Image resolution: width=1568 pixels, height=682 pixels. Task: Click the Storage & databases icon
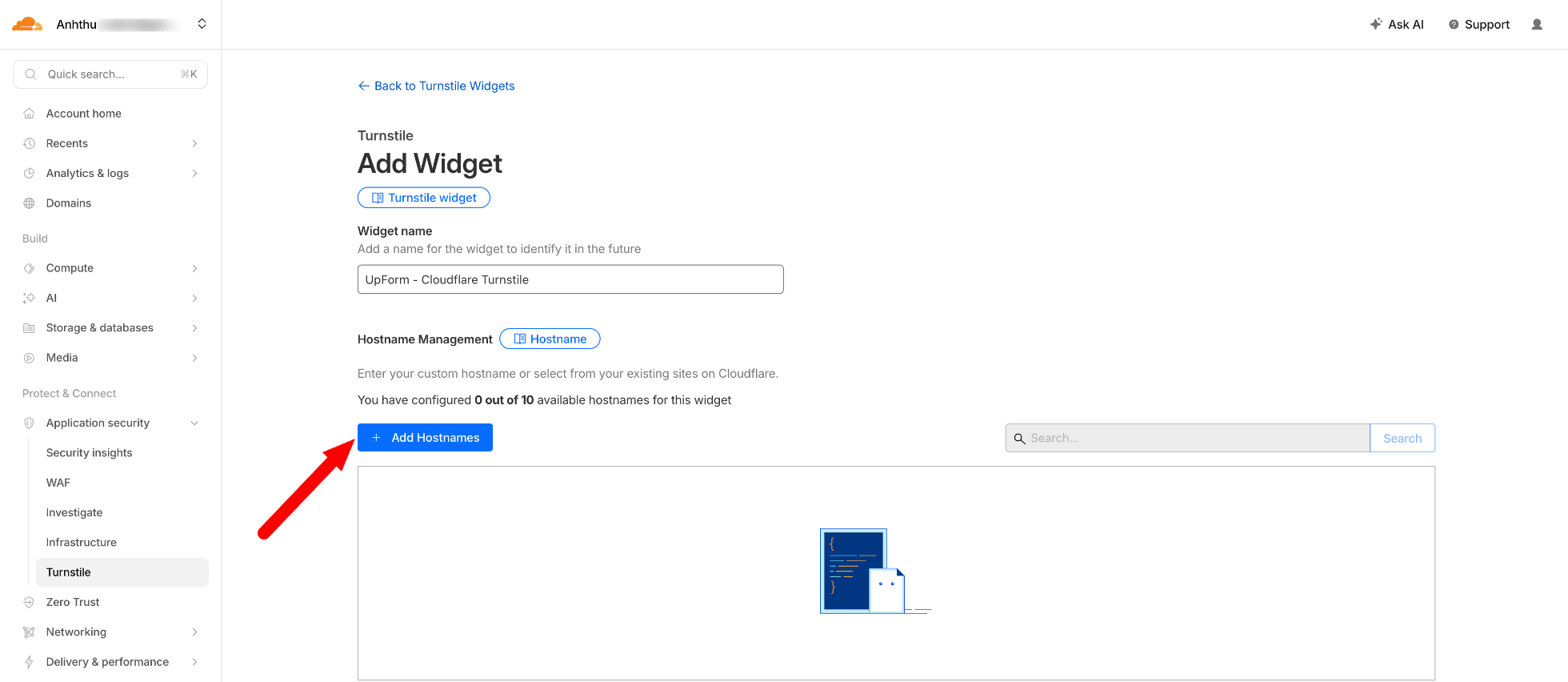click(29, 328)
